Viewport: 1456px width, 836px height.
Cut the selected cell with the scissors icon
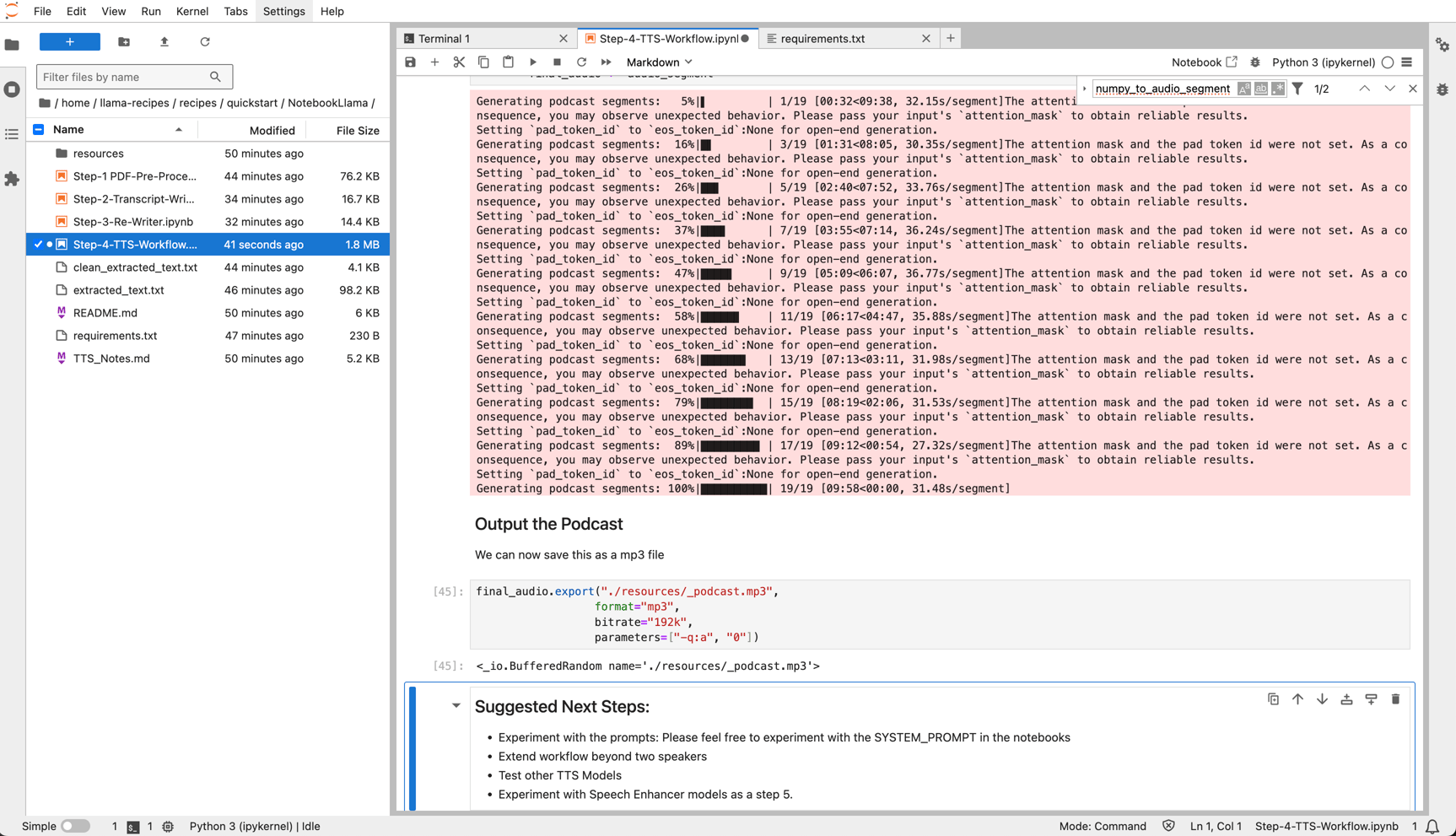[459, 62]
